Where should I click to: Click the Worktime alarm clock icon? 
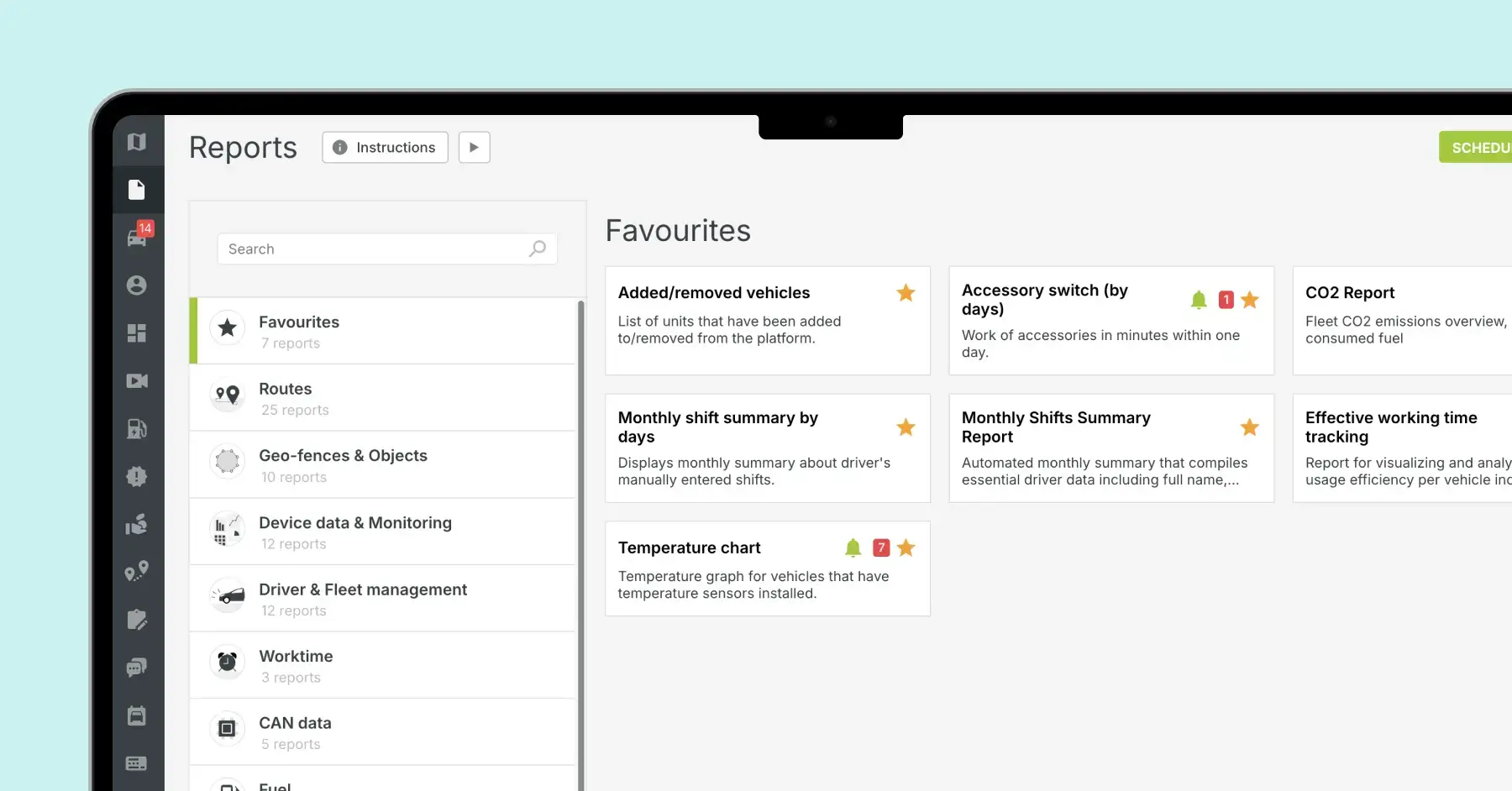tap(227, 662)
